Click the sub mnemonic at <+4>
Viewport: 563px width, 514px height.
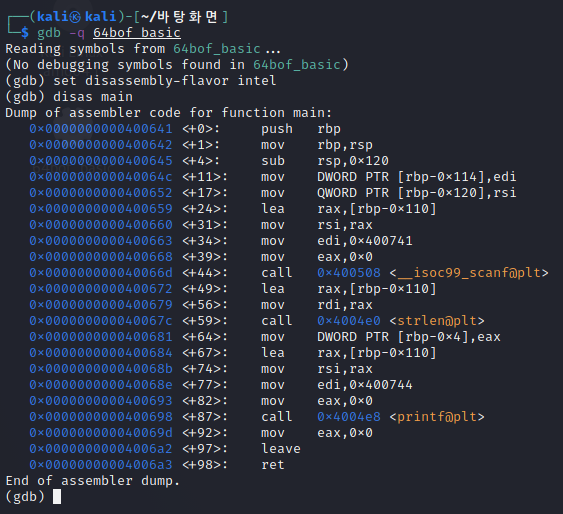click(x=273, y=161)
